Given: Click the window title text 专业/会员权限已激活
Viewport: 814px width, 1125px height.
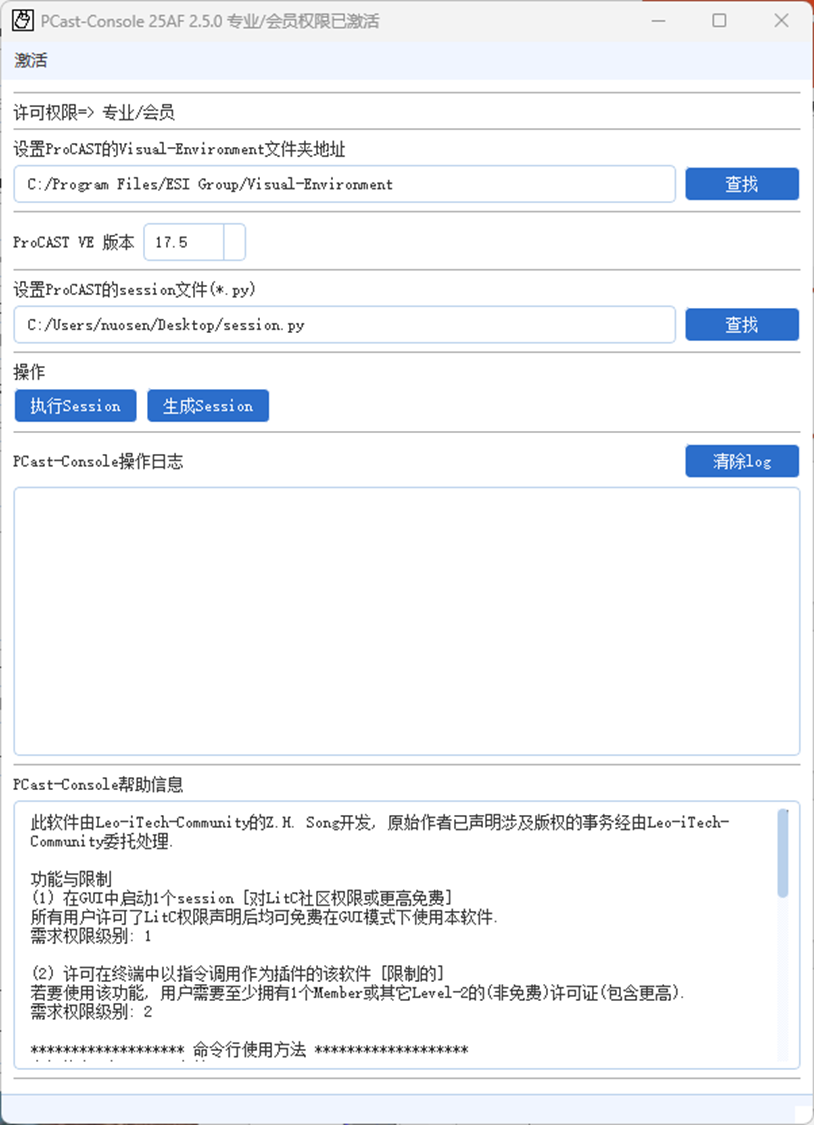Looking at the screenshot, I should [x=303, y=22].
